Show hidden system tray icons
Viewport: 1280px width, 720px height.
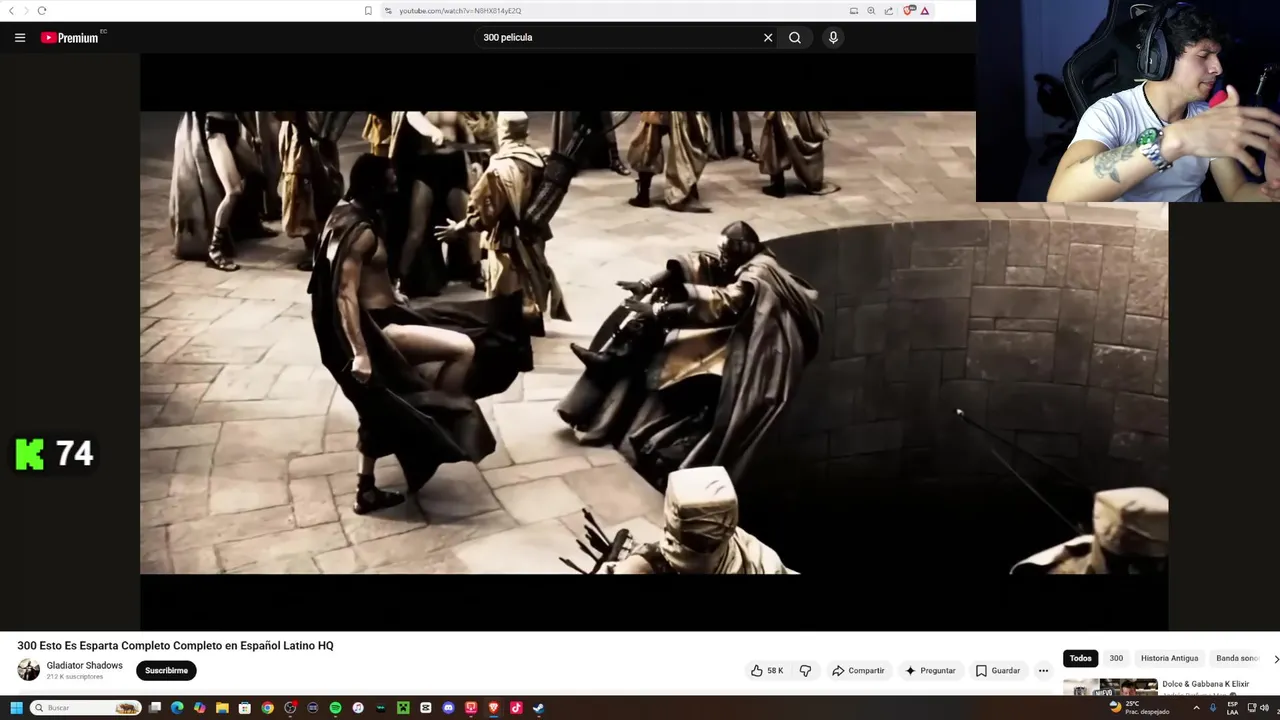[x=1196, y=708]
